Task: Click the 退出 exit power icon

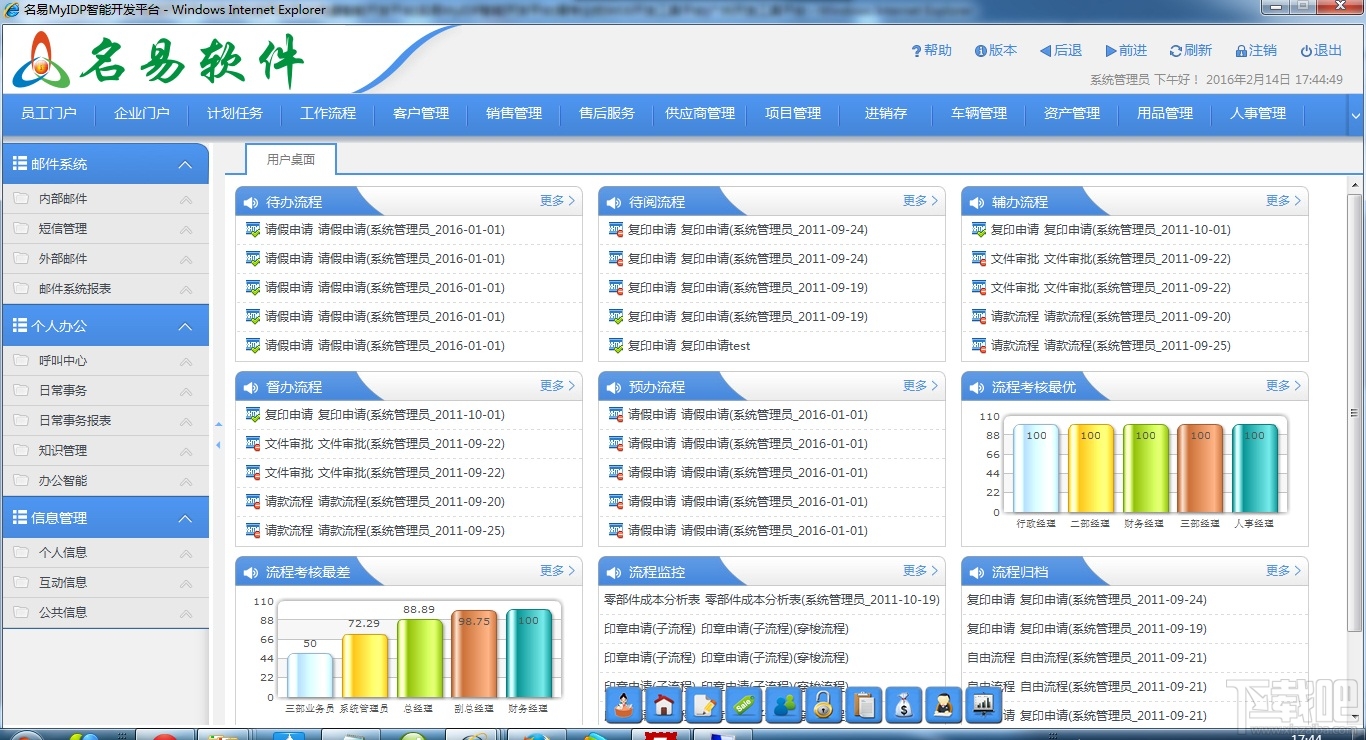Action: pyautogui.click(x=1306, y=51)
